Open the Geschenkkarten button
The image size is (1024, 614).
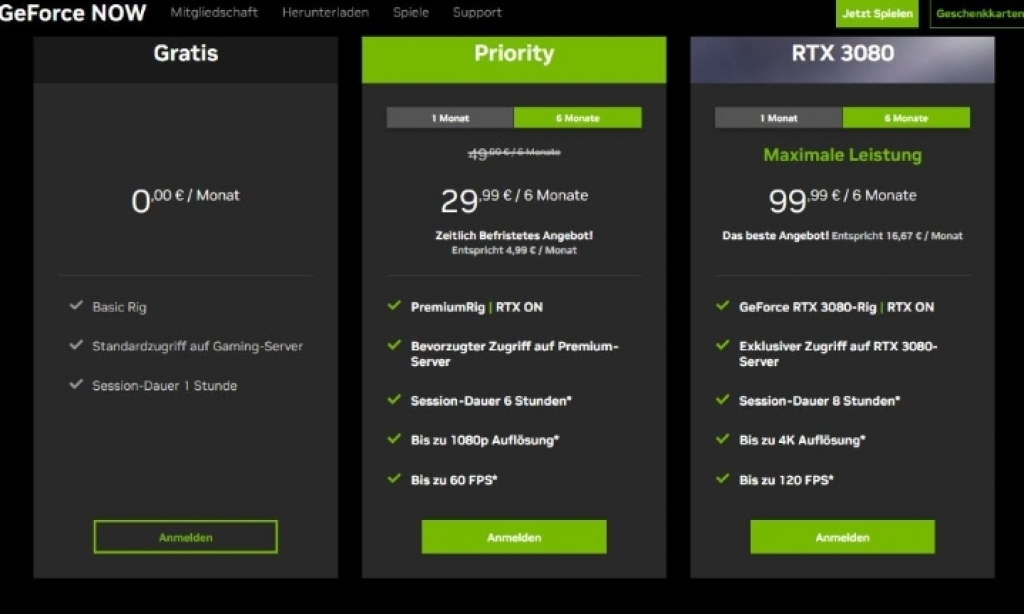click(978, 14)
